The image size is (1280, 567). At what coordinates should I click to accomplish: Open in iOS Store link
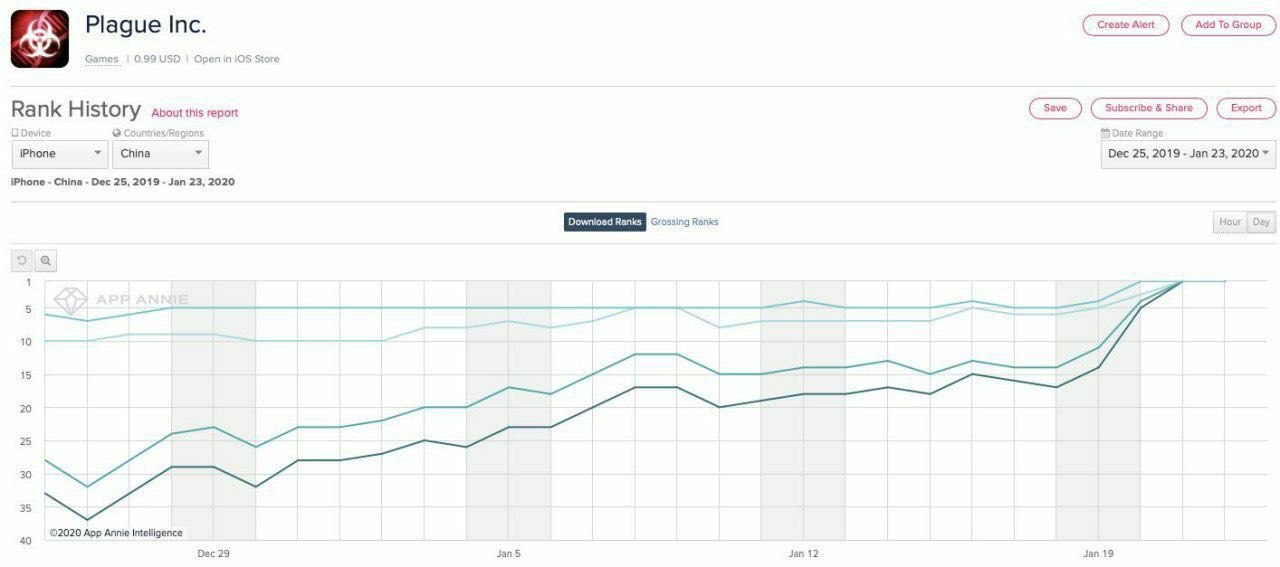(237, 59)
